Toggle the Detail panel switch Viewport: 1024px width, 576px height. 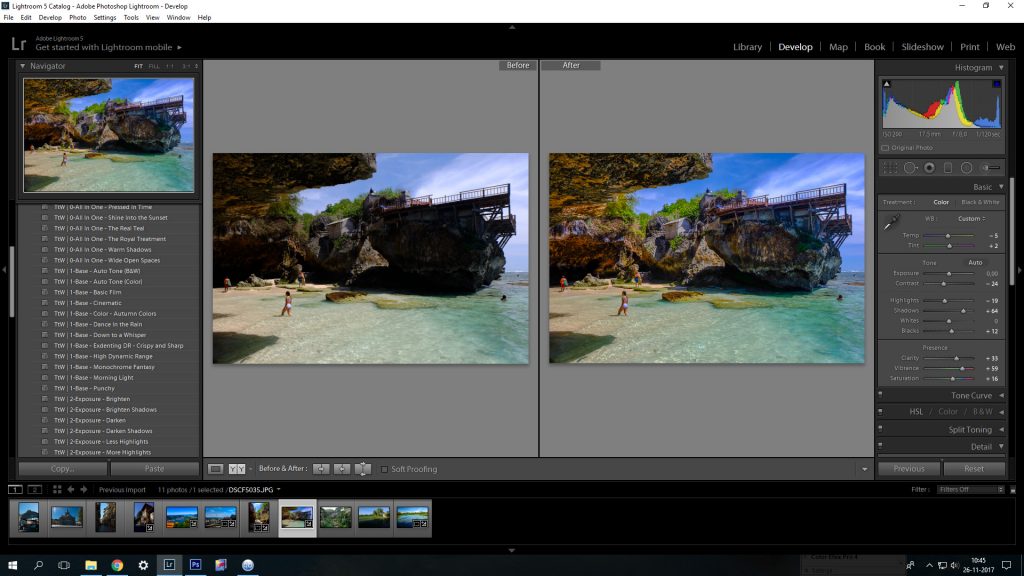pyautogui.click(x=880, y=446)
